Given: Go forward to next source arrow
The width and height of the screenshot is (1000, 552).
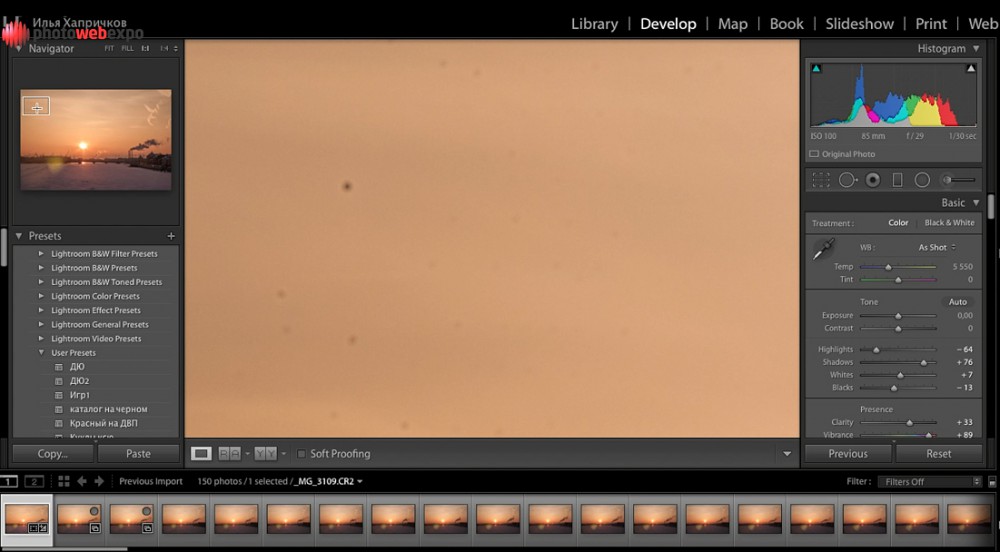Looking at the screenshot, I should pos(99,481).
